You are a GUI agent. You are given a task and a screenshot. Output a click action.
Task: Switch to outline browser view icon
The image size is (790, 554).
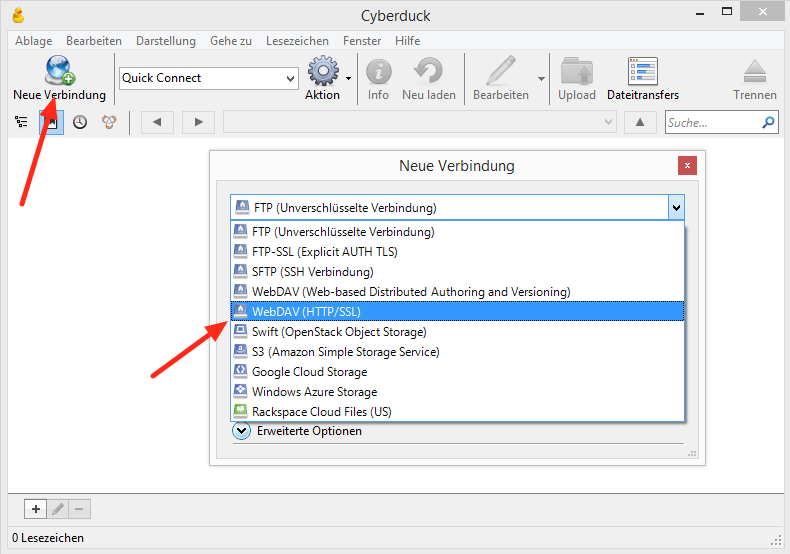click(21, 122)
